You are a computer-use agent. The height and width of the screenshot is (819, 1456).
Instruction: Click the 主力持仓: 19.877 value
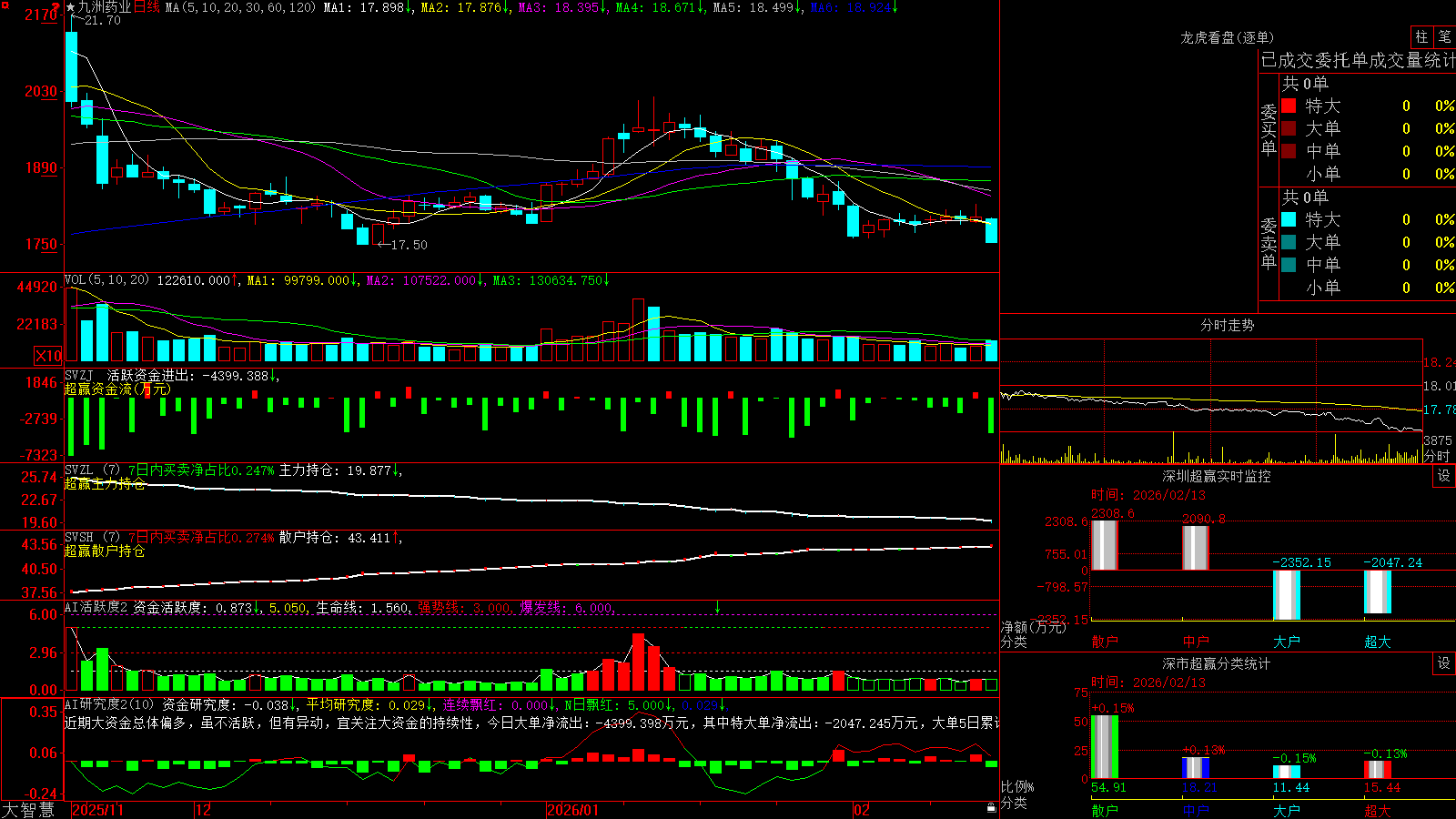pyautogui.click(x=335, y=470)
